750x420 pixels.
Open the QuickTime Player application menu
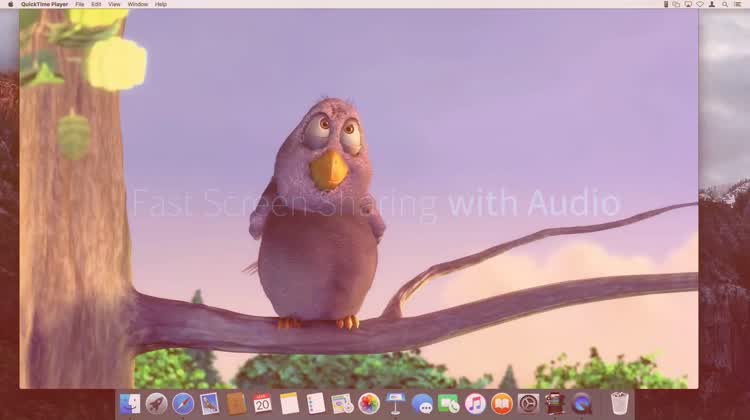(44, 4)
